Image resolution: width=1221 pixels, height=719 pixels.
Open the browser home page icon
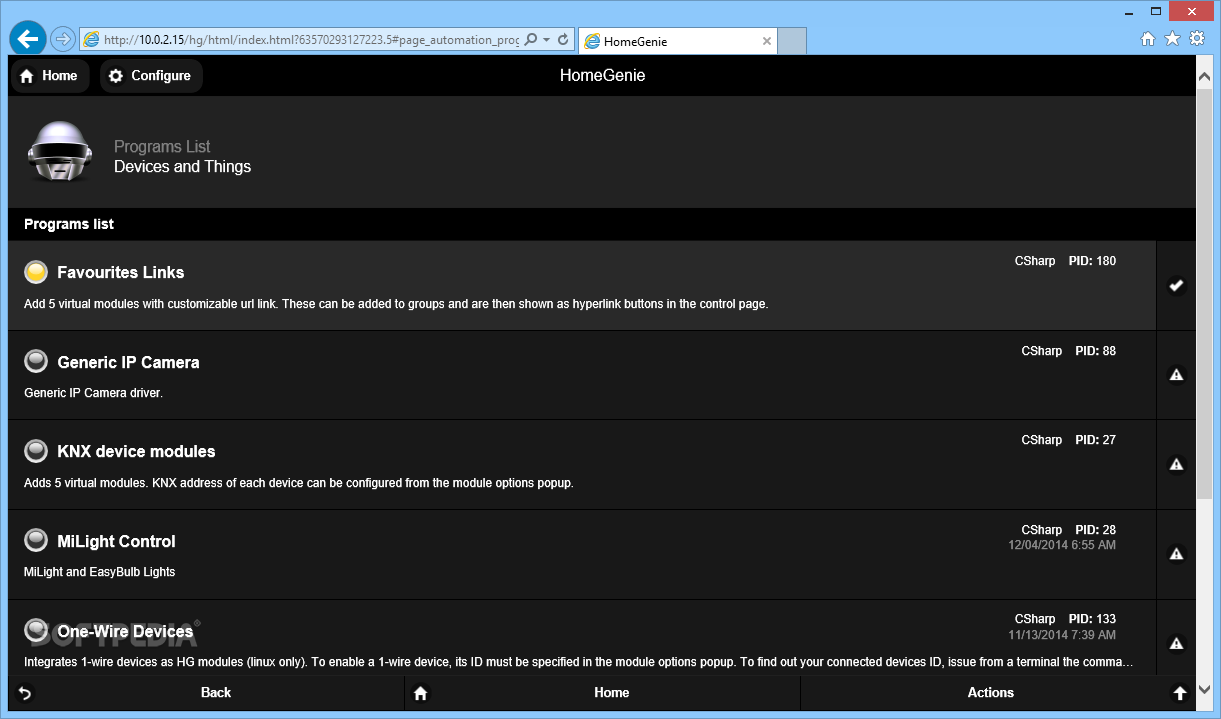1148,39
